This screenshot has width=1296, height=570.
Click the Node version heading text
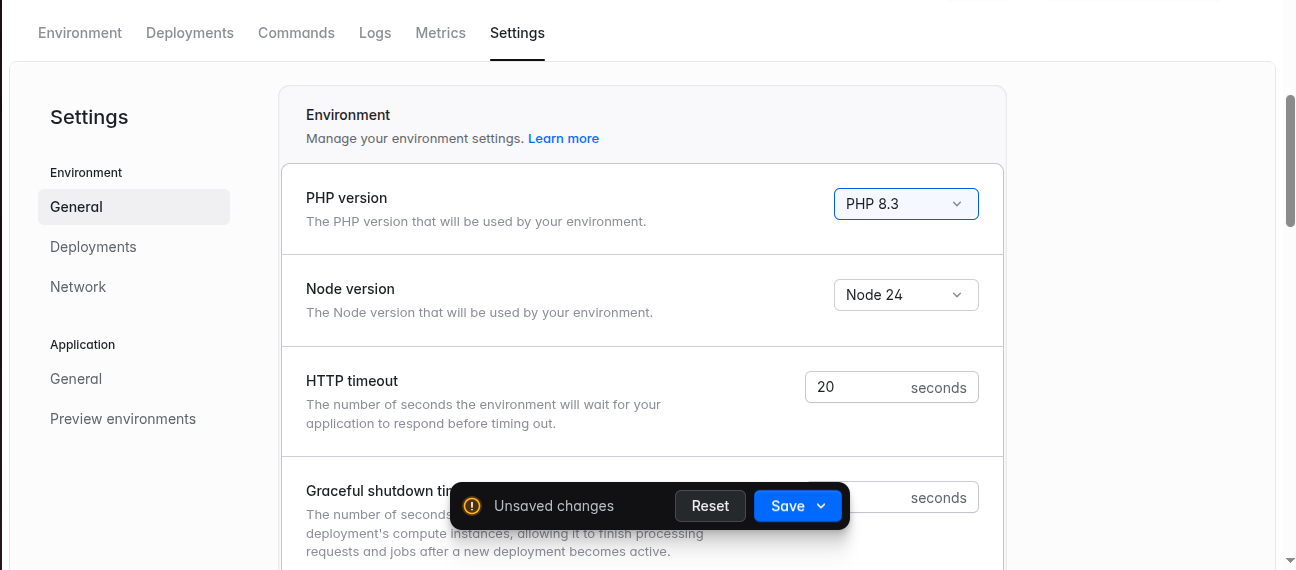pos(350,289)
